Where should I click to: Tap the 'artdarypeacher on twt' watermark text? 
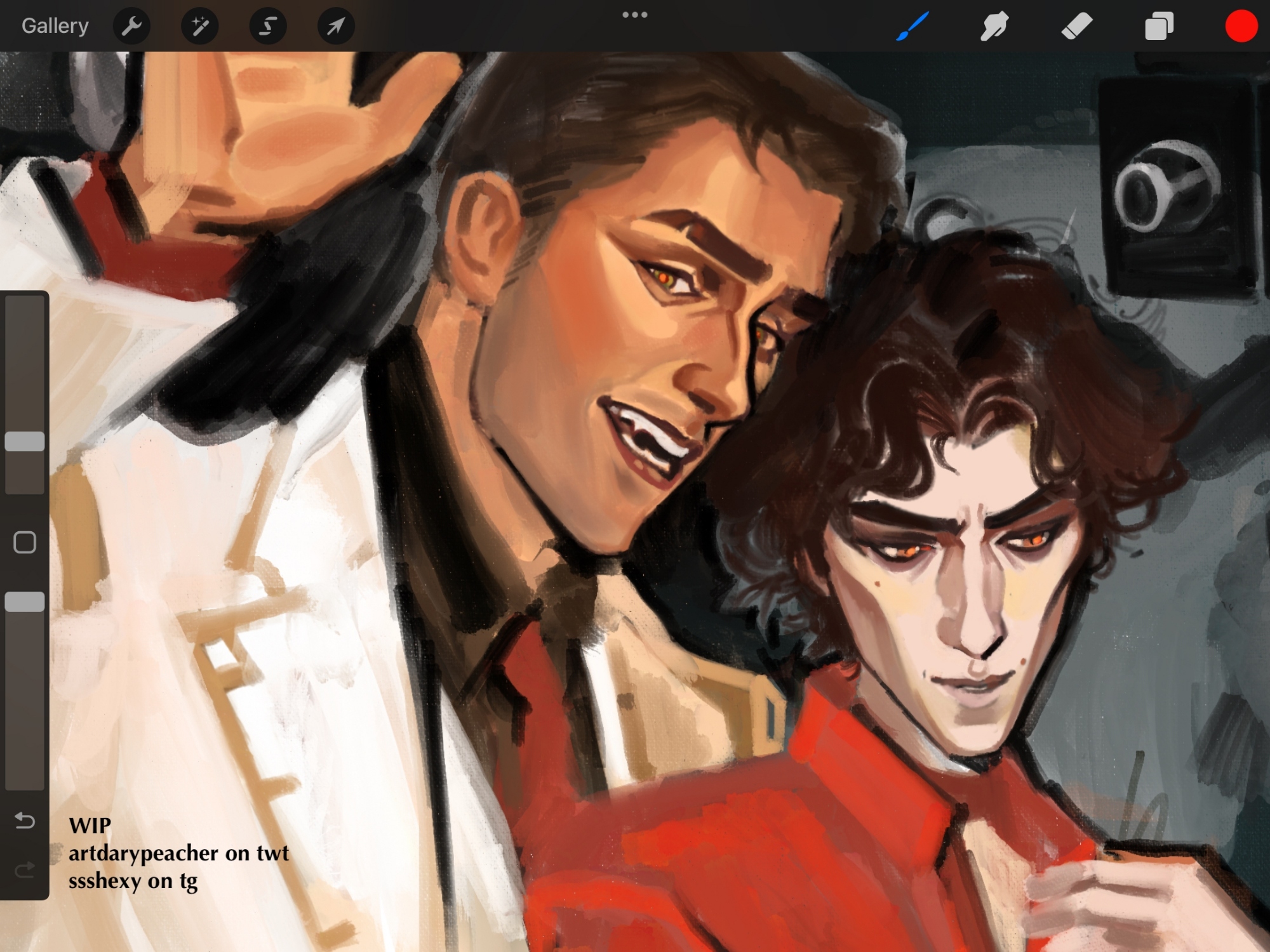tap(178, 853)
